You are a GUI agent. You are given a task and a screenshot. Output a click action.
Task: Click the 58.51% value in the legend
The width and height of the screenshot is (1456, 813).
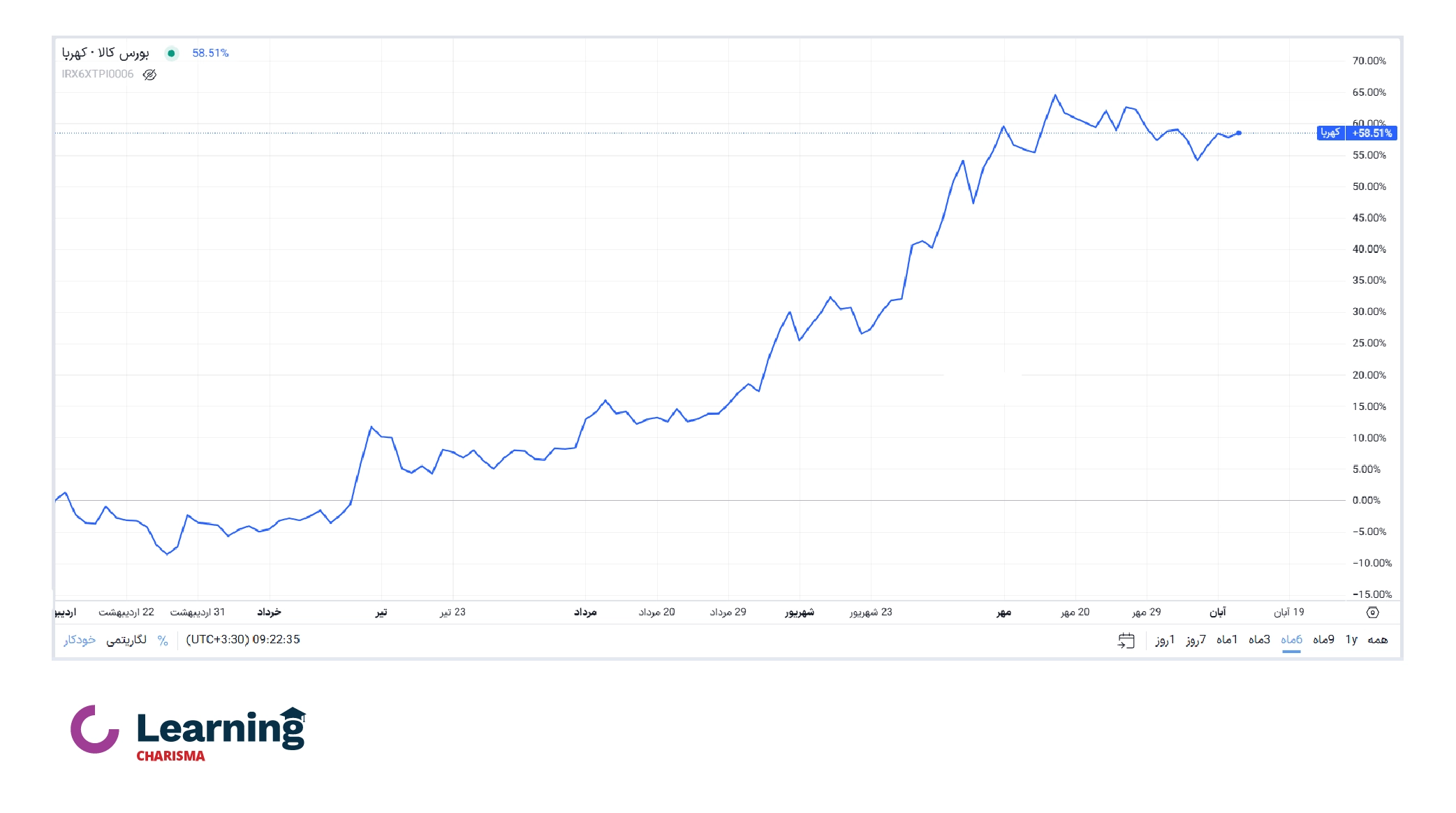(210, 53)
